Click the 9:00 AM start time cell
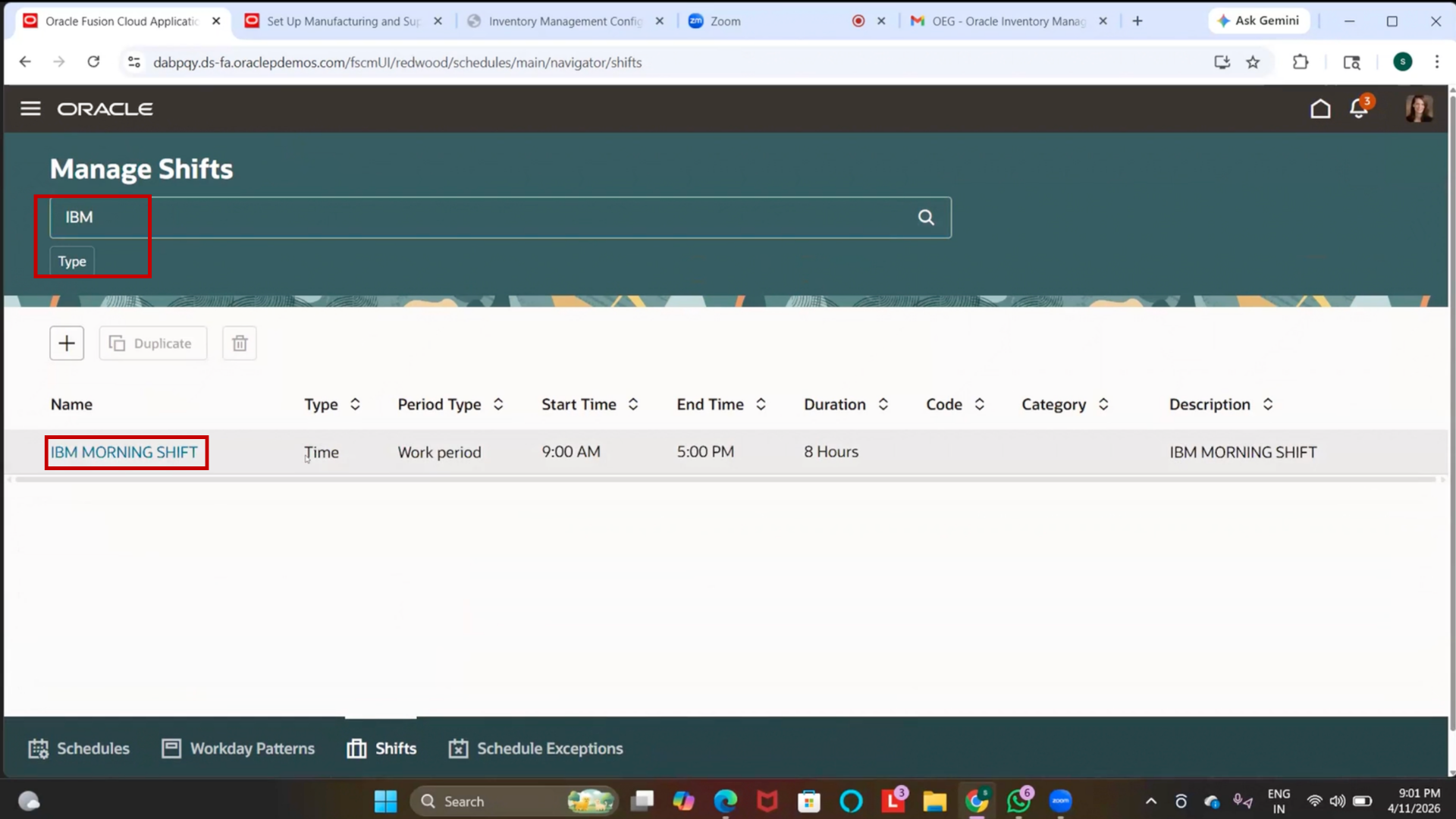Image resolution: width=1456 pixels, height=819 pixels. [x=571, y=452]
